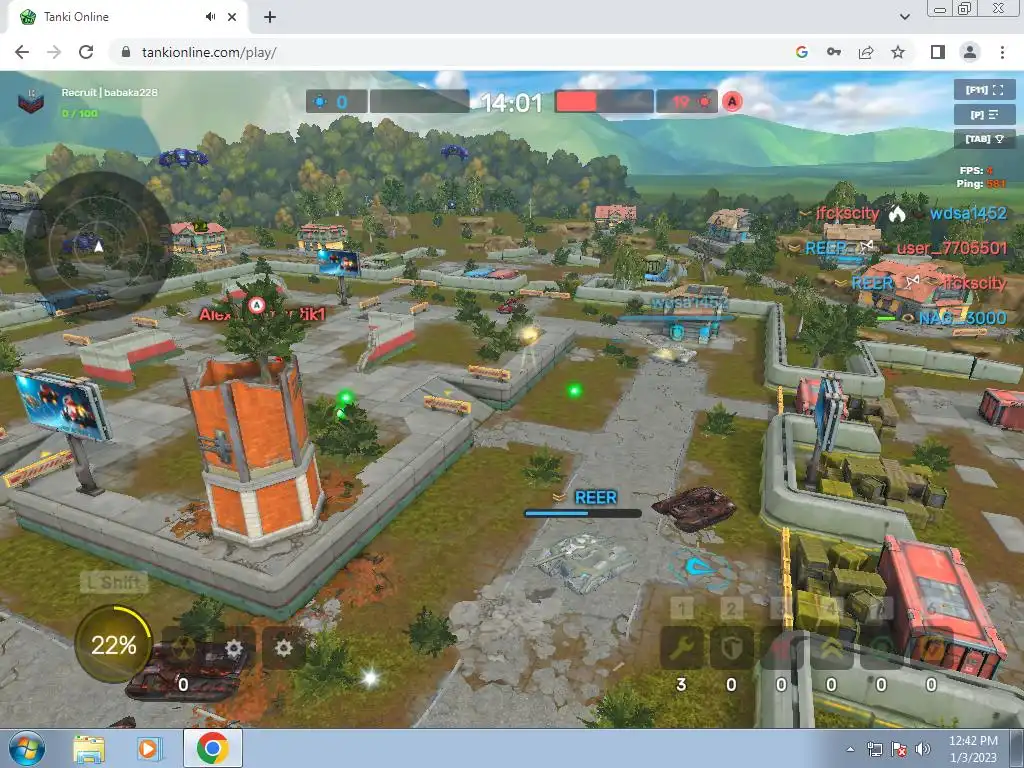Image resolution: width=1024 pixels, height=768 pixels.
Task: Click the circular minimap radar
Action: pos(98,246)
